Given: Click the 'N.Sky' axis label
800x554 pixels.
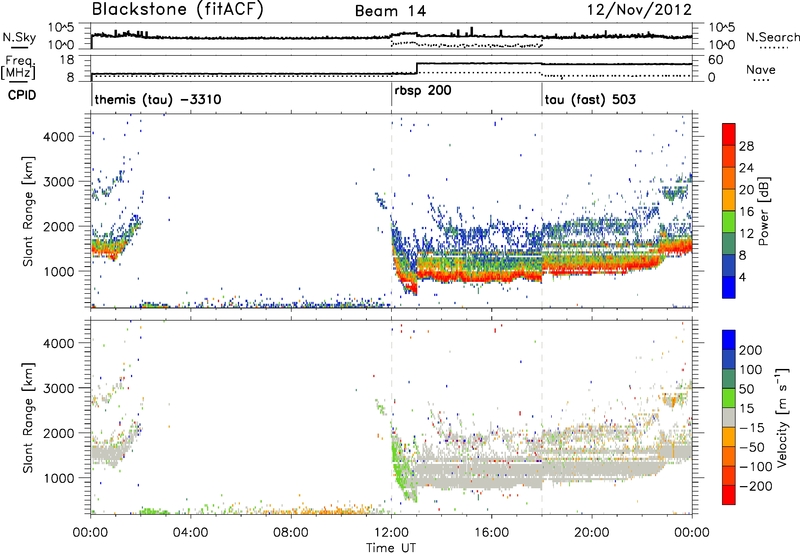Looking at the screenshot, I should tap(19, 37).
